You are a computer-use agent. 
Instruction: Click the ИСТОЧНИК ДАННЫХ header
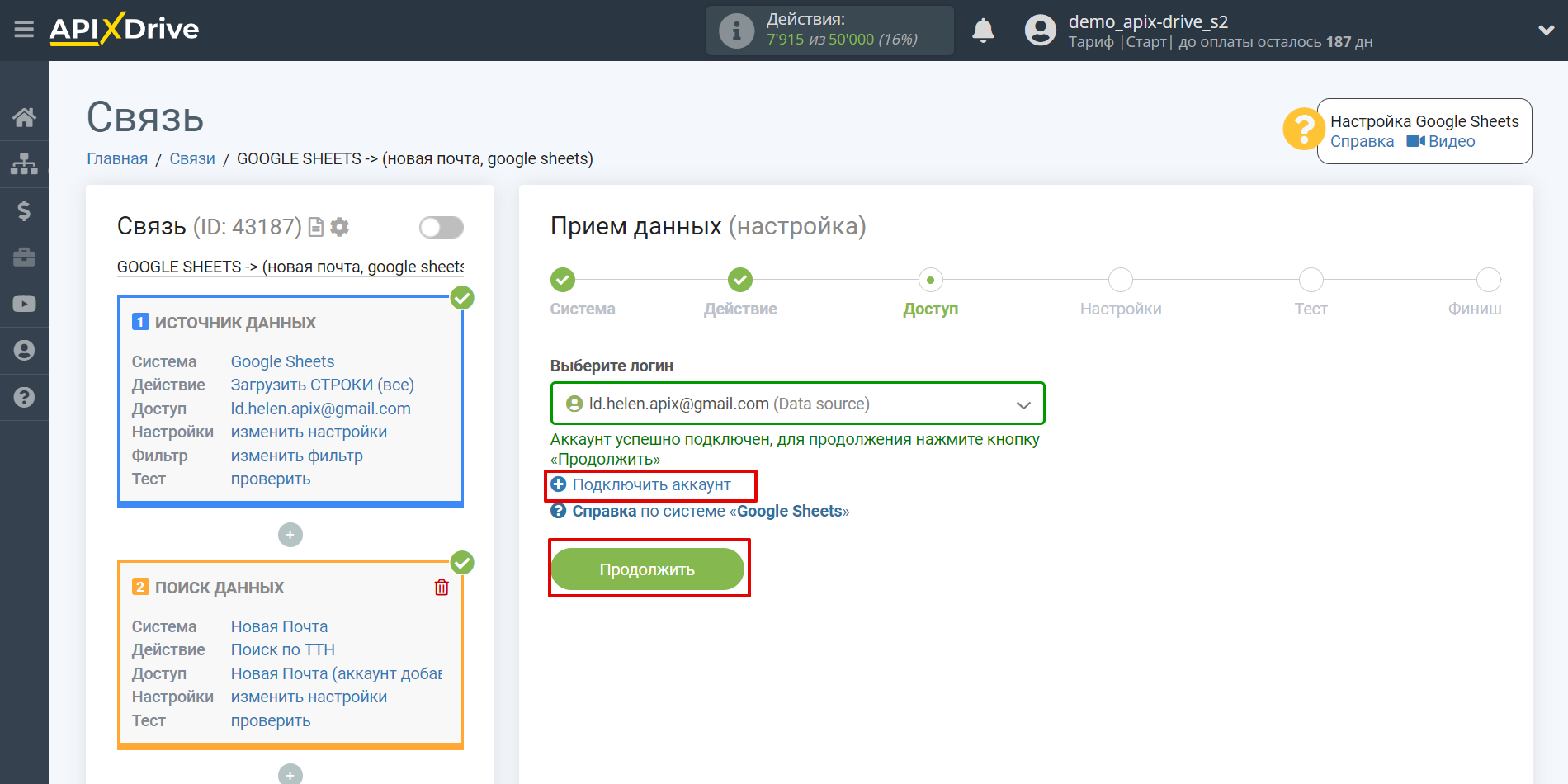pos(235,323)
